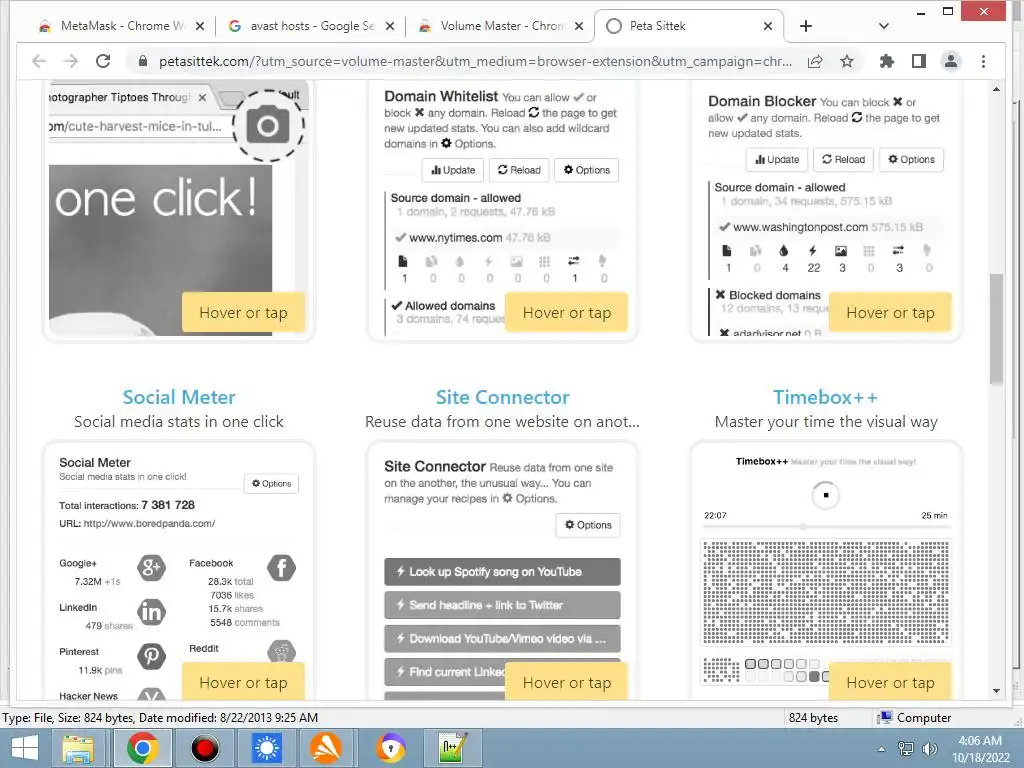Click the Facebook round icon
This screenshot has height=768, width=1024.
point(281,568)
